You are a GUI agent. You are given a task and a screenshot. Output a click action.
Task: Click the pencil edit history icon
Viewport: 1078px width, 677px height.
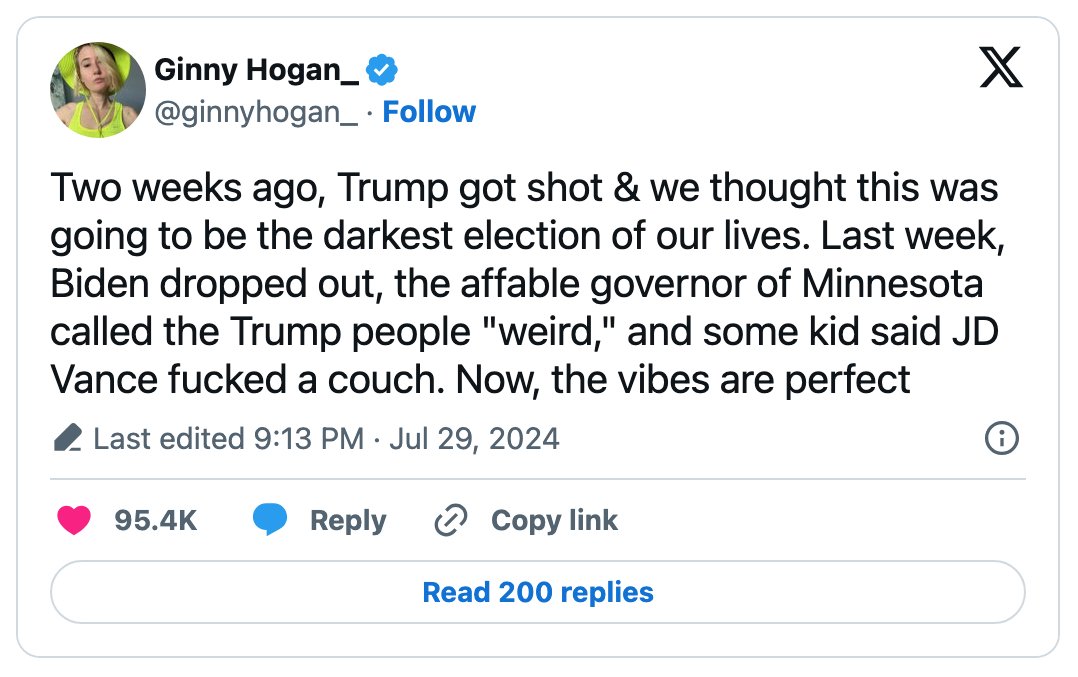pyautogui.click(x=67, y=439)
